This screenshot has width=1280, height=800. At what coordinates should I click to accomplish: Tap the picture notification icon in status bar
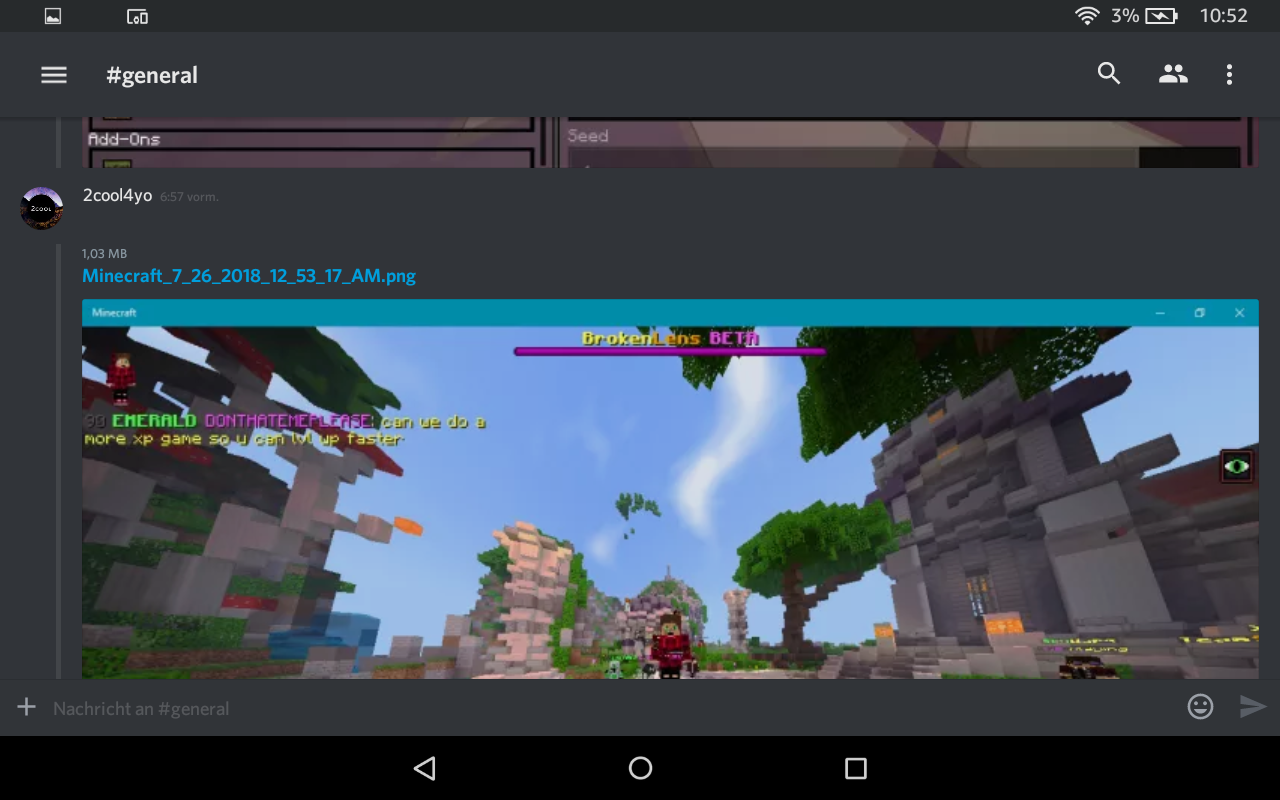tap(53, 16)
